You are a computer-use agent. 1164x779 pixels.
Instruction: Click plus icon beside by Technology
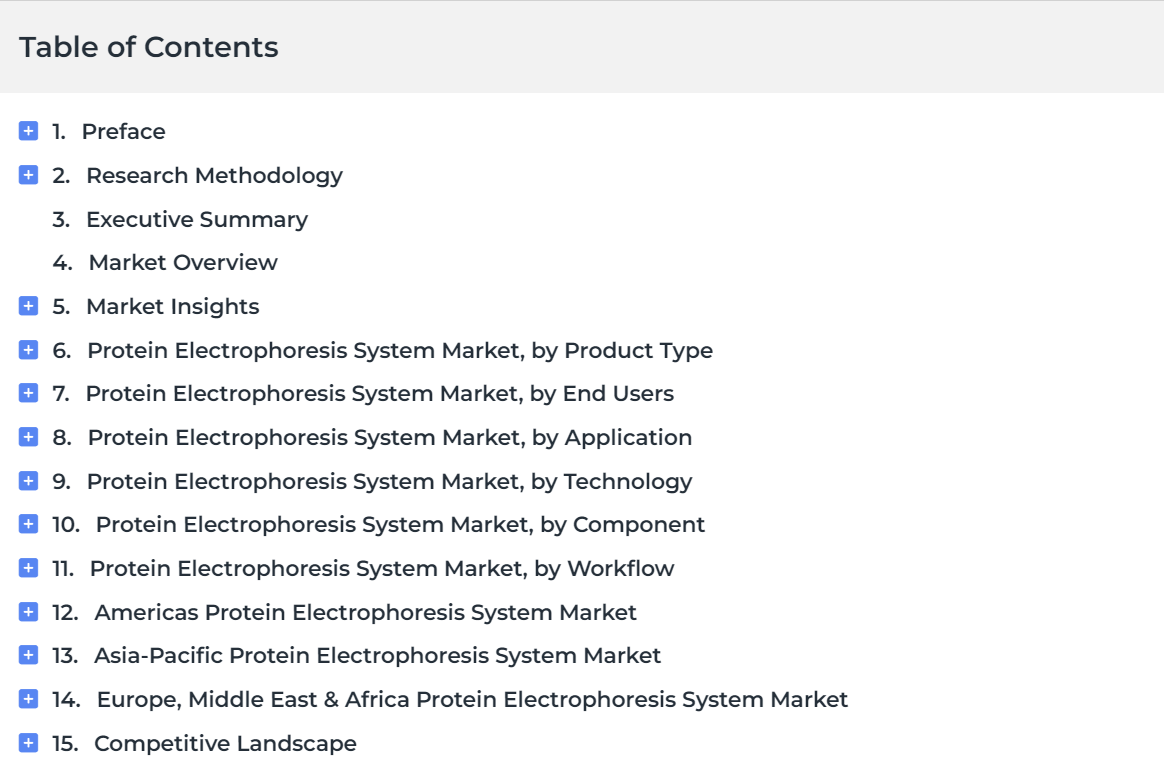click(28, 480)
